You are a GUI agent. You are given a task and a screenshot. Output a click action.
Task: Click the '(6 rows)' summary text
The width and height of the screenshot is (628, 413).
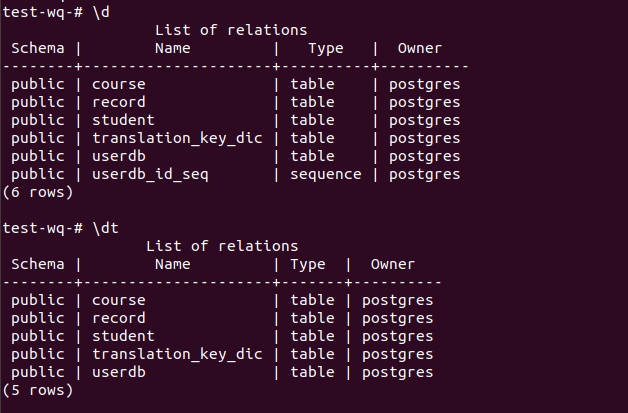38,192
